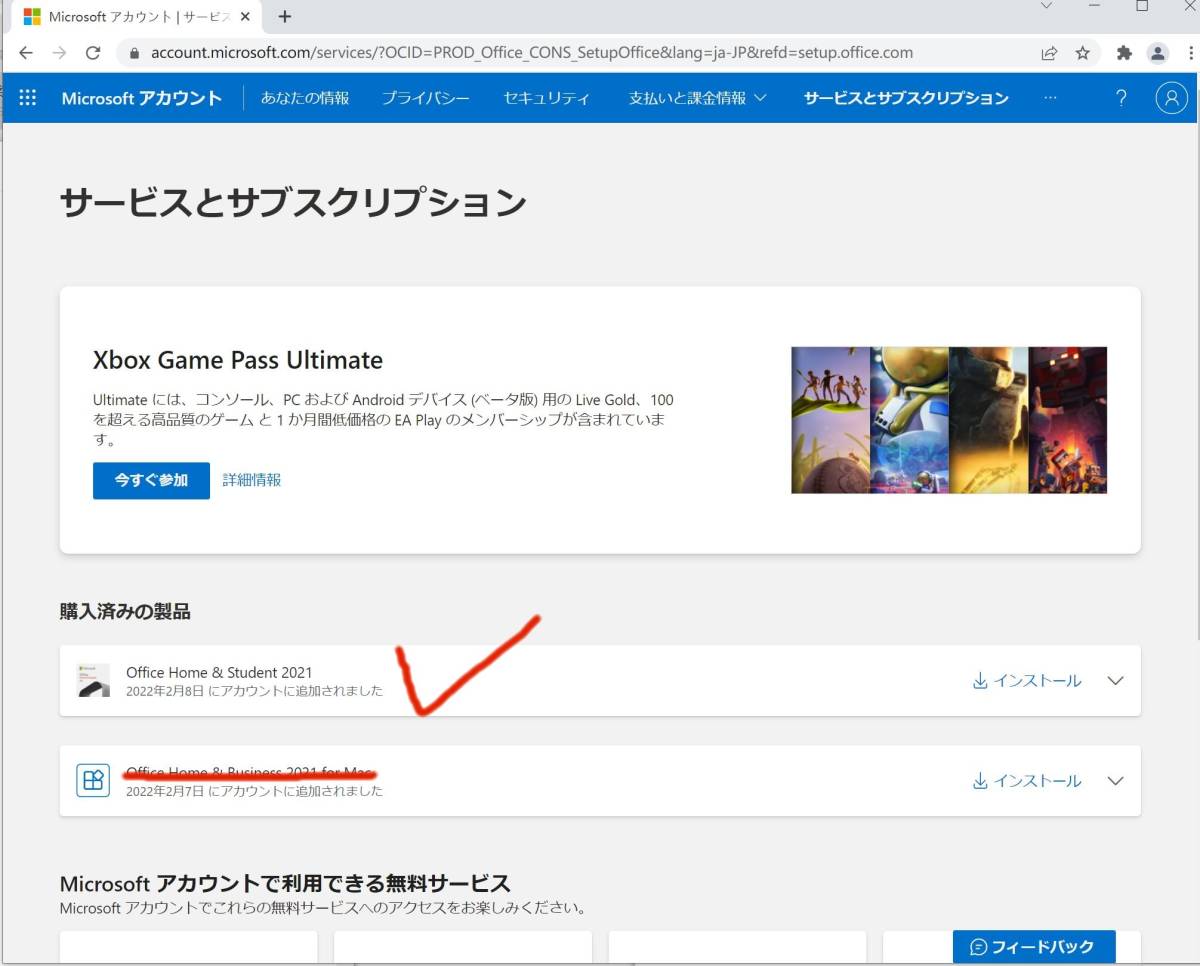Bookmark this page with the star icon

[1082, 53]
